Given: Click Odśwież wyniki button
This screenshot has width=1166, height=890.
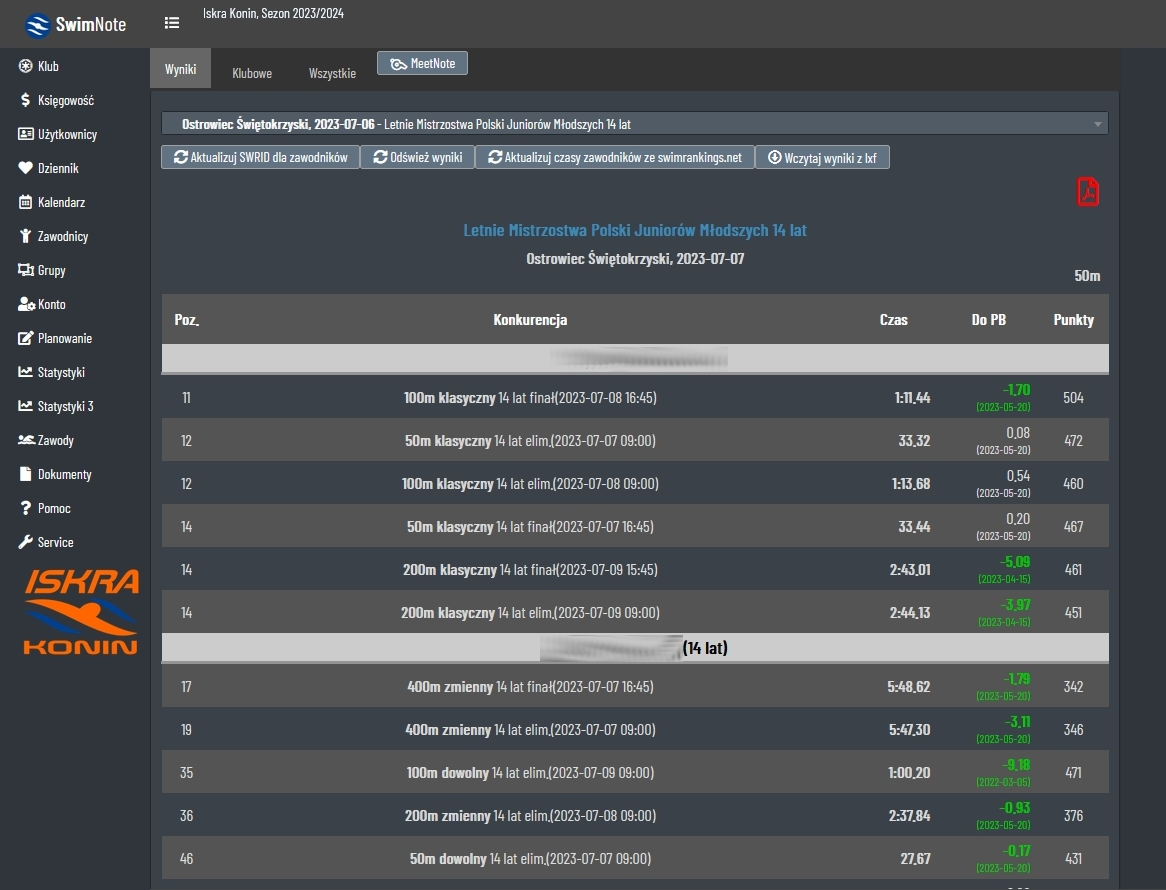Looking at the screenshot, I should click(x=417, y=157).
